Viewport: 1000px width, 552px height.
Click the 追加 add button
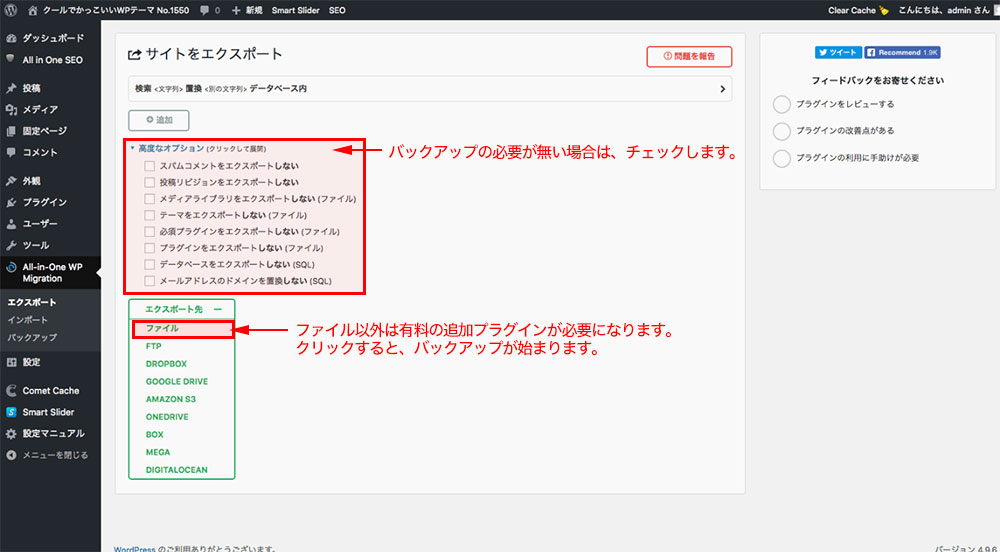159,120
